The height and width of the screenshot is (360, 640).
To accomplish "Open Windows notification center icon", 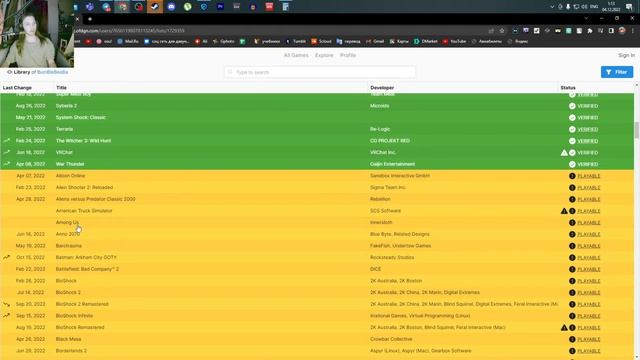I will (629, 7).
